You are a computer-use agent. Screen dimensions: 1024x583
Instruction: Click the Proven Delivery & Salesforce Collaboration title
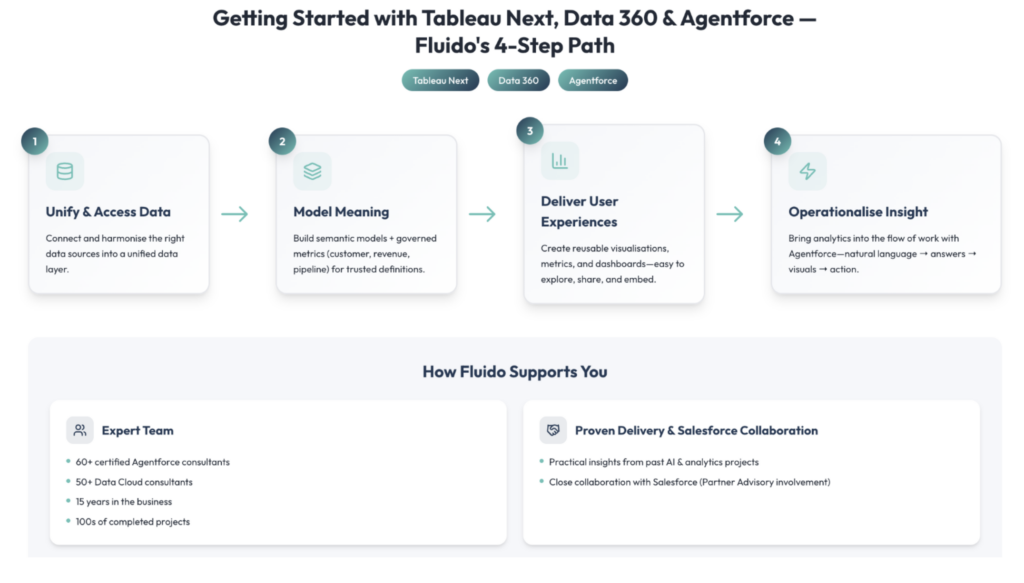tap(696, 430)
